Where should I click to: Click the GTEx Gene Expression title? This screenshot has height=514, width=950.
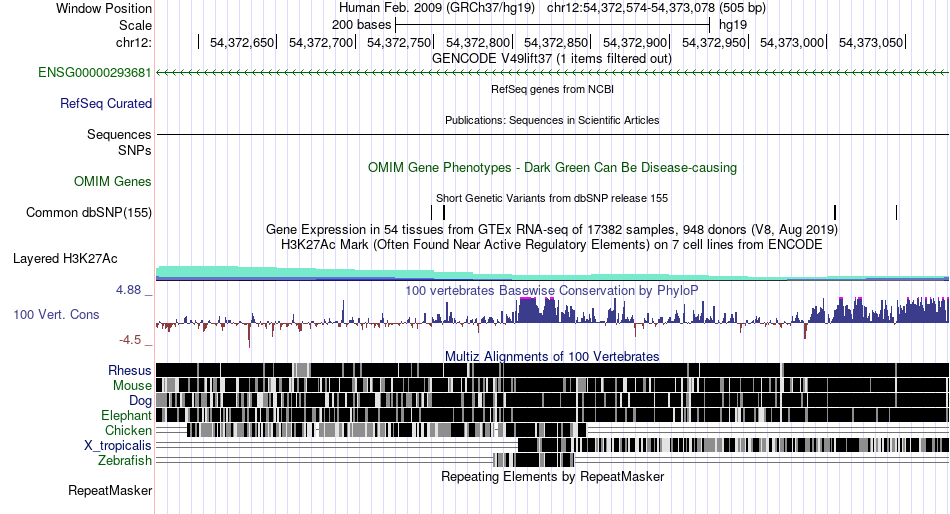click(x=552, y=230)
